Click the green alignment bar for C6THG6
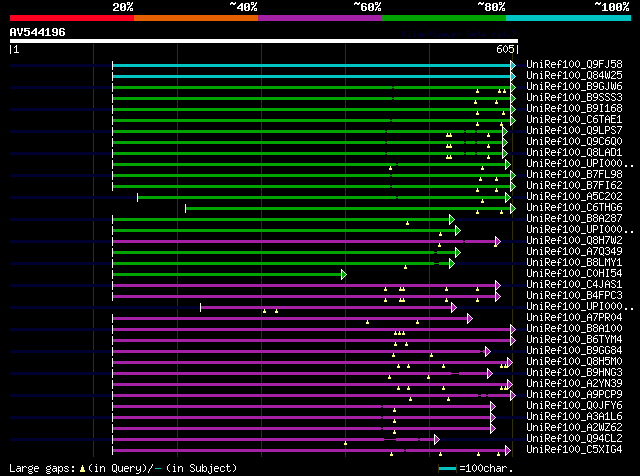The width and height of the screenshot is (640, 476). coord(348,209)
